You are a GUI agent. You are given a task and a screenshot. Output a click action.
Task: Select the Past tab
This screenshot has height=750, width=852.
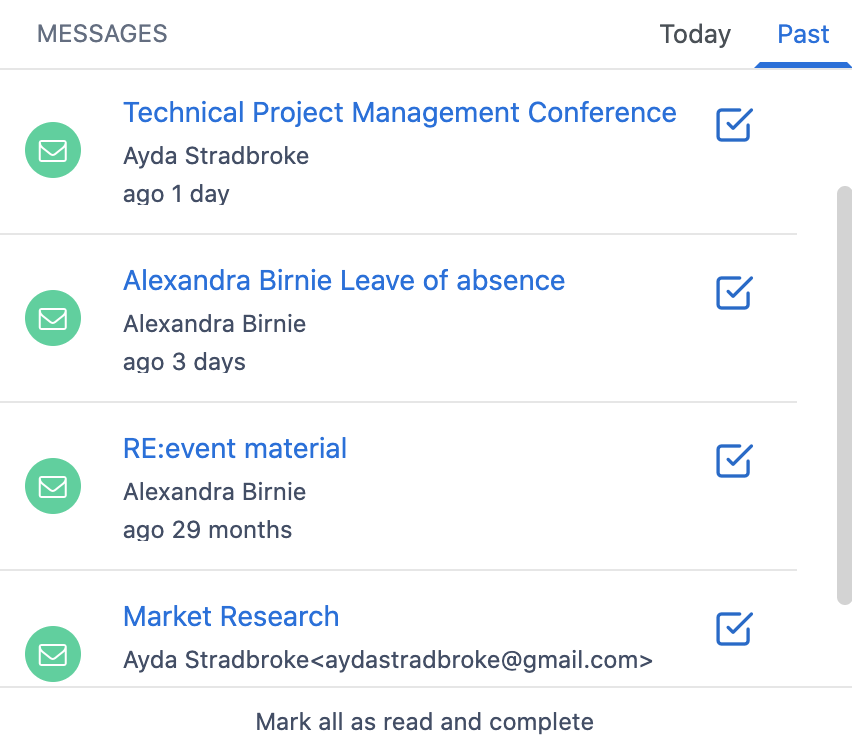coord(803,34)
